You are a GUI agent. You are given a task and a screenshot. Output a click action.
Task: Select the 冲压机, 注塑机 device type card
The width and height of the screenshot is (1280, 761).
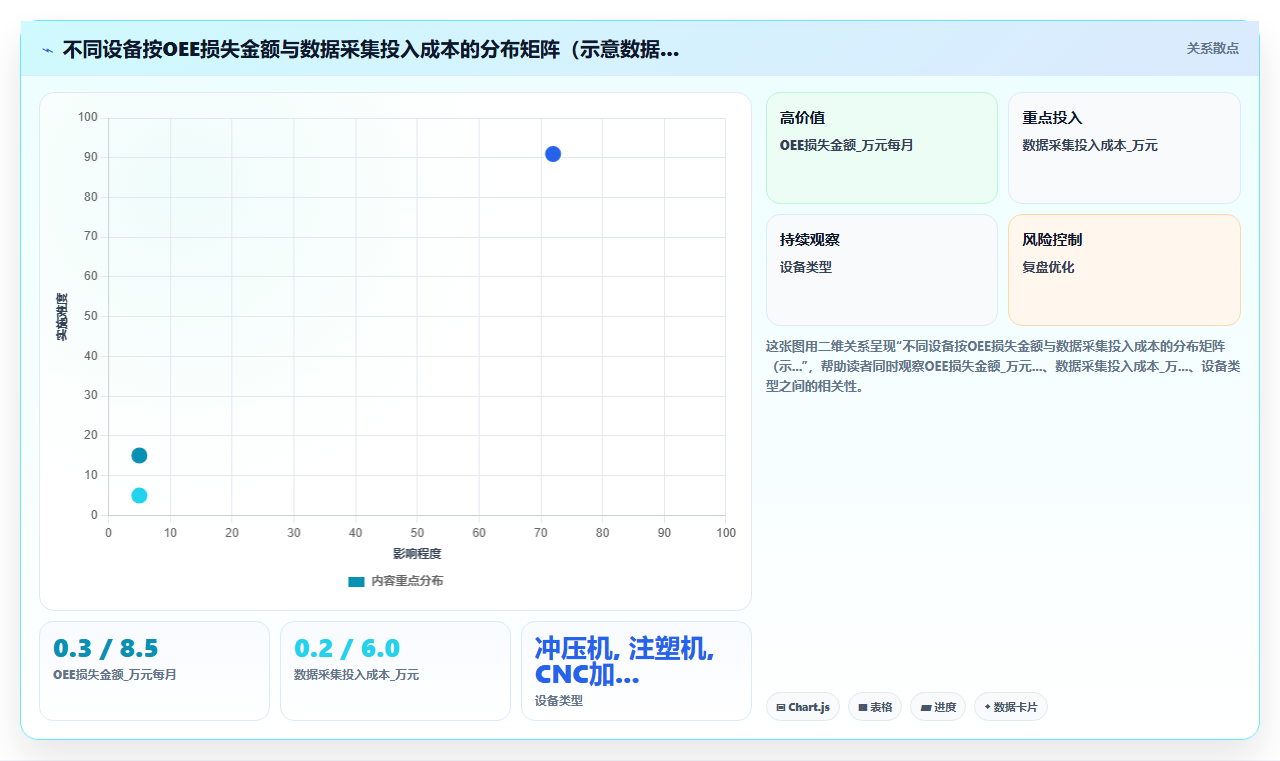click(636, 671)
